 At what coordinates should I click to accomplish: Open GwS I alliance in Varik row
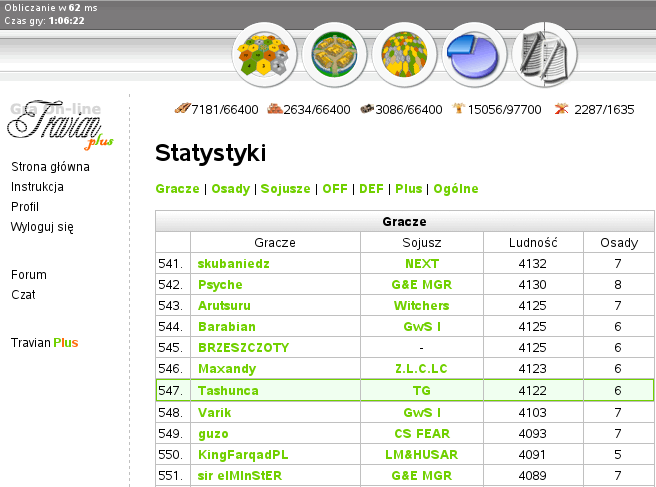point(422,413)
